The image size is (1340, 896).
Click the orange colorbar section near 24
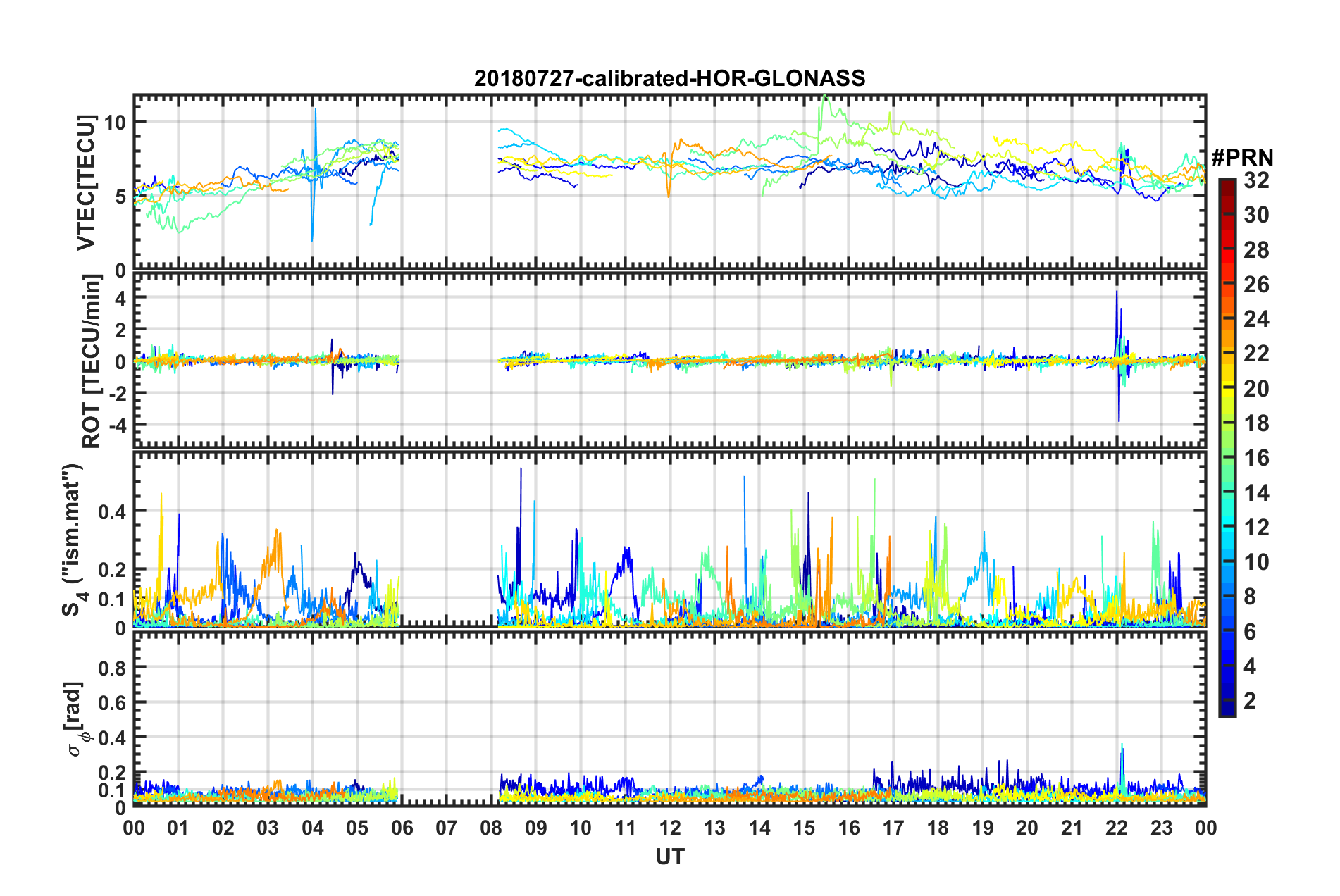point(1227,319)
